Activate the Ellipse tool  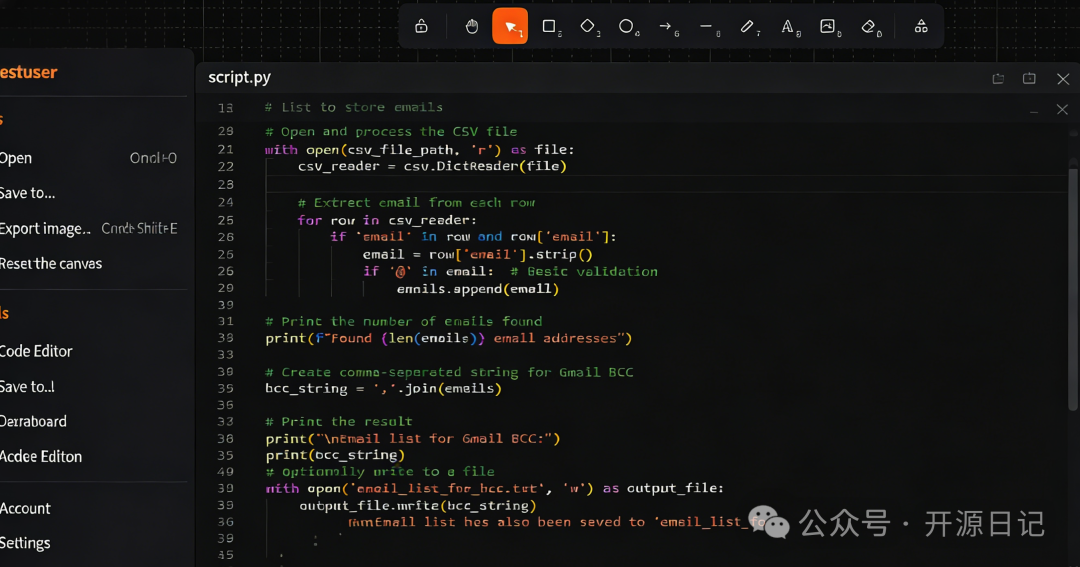coord(627,27)
